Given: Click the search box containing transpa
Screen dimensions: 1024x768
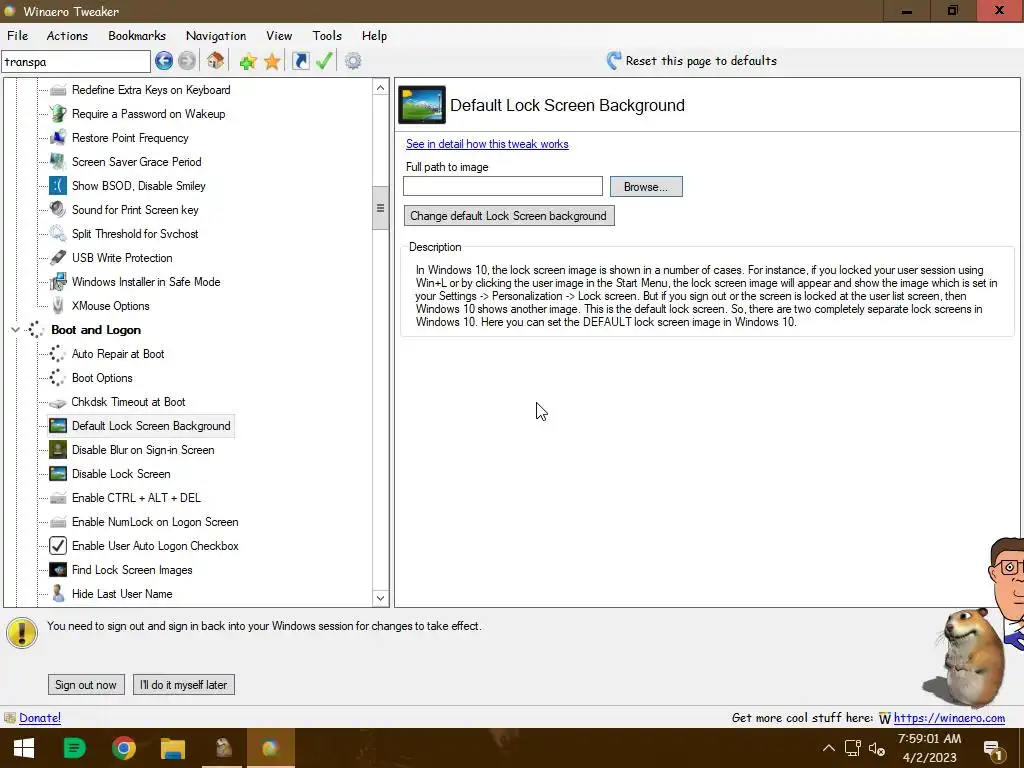Looking at the screenshot, I should [76, 62].
